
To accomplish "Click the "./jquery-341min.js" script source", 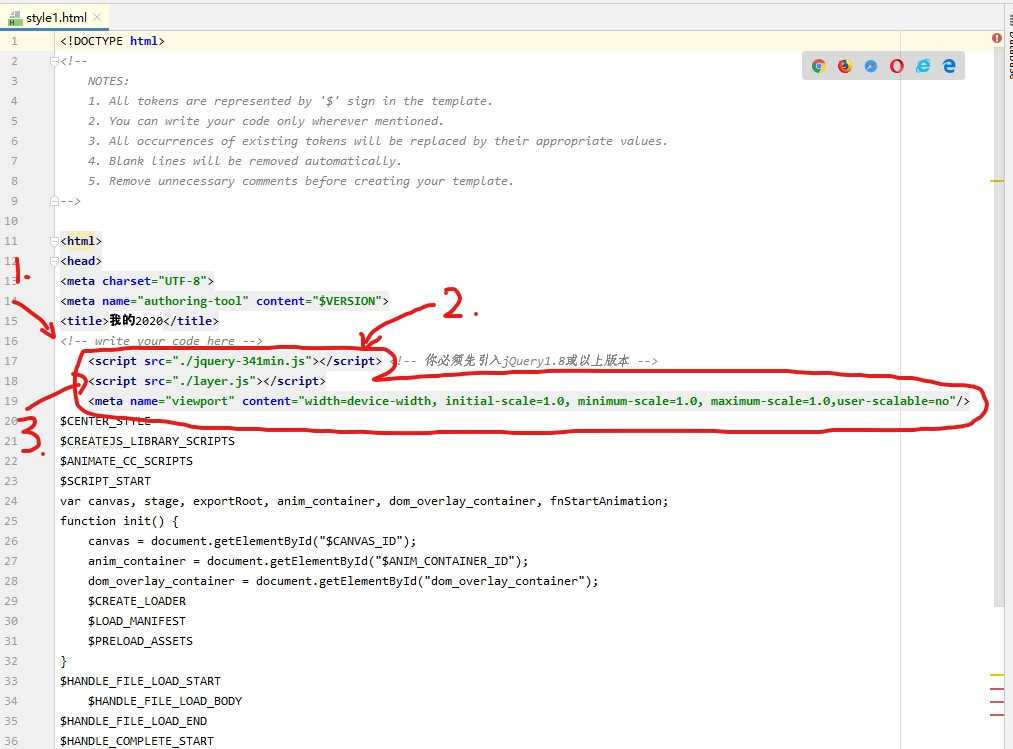I will click(x=242, y=361).
